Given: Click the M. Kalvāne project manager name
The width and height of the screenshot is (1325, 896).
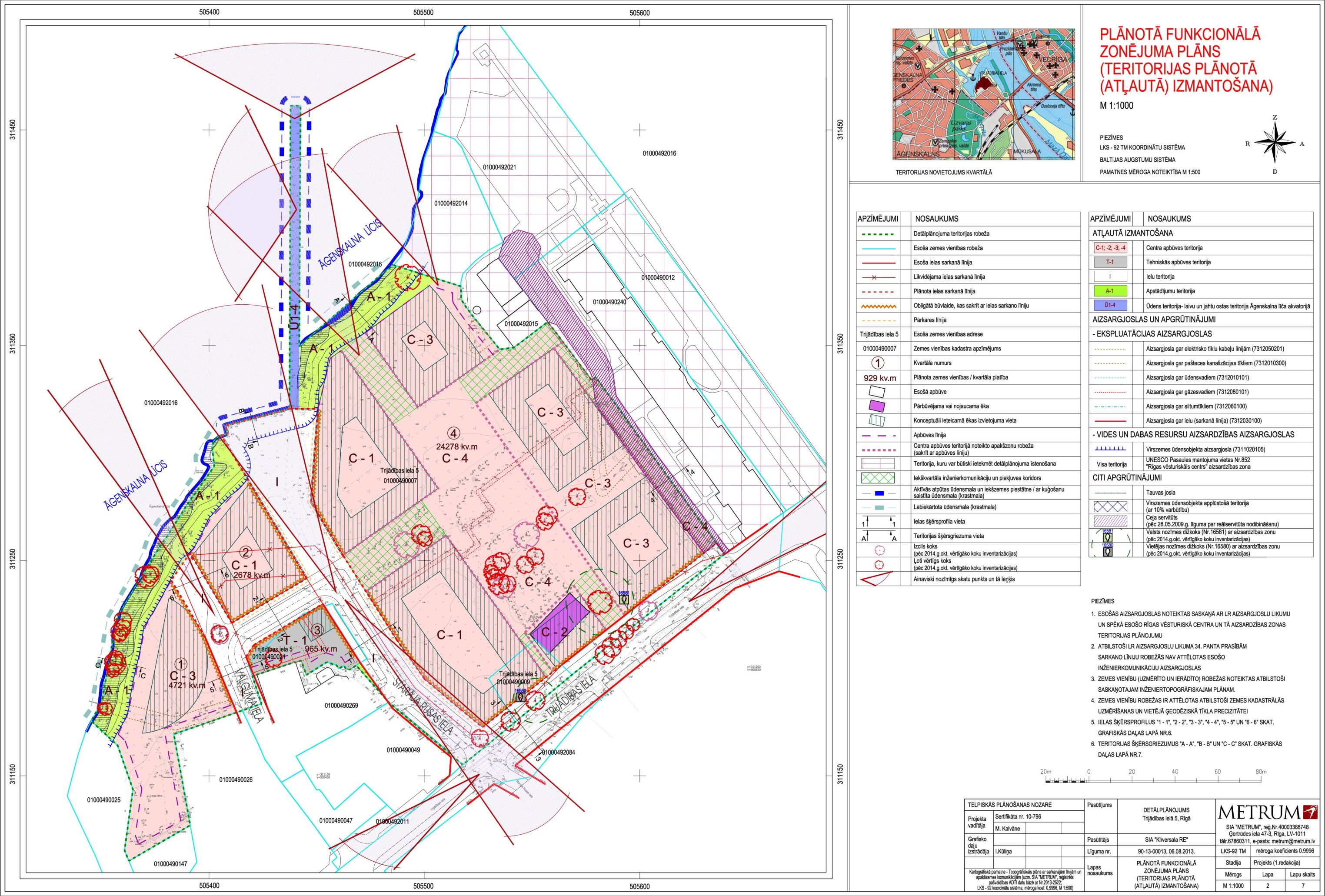Looking at the screenshot, I should [1007, 829].
